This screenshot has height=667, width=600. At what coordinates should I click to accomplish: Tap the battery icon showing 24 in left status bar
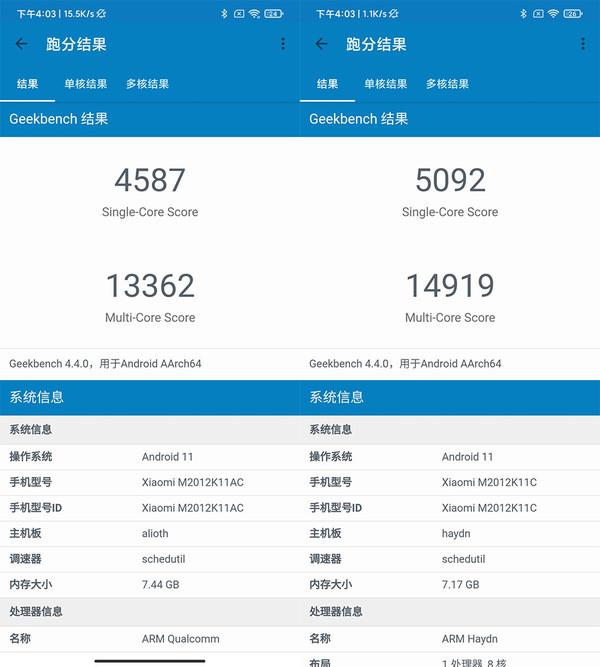point(273,14)
